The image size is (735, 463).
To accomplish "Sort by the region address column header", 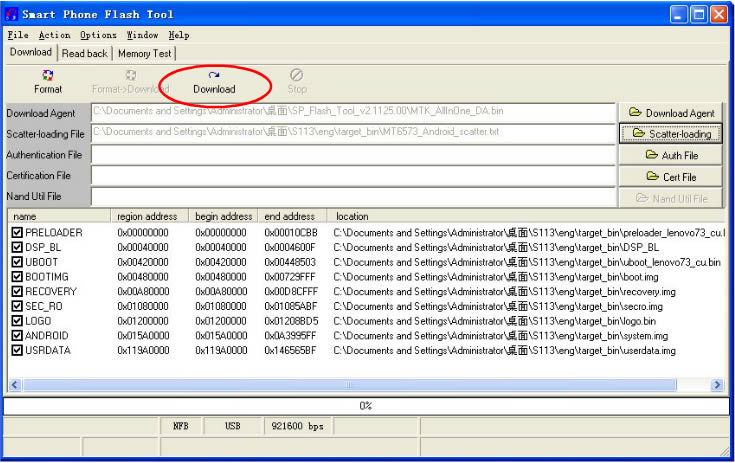I will 147,216.
